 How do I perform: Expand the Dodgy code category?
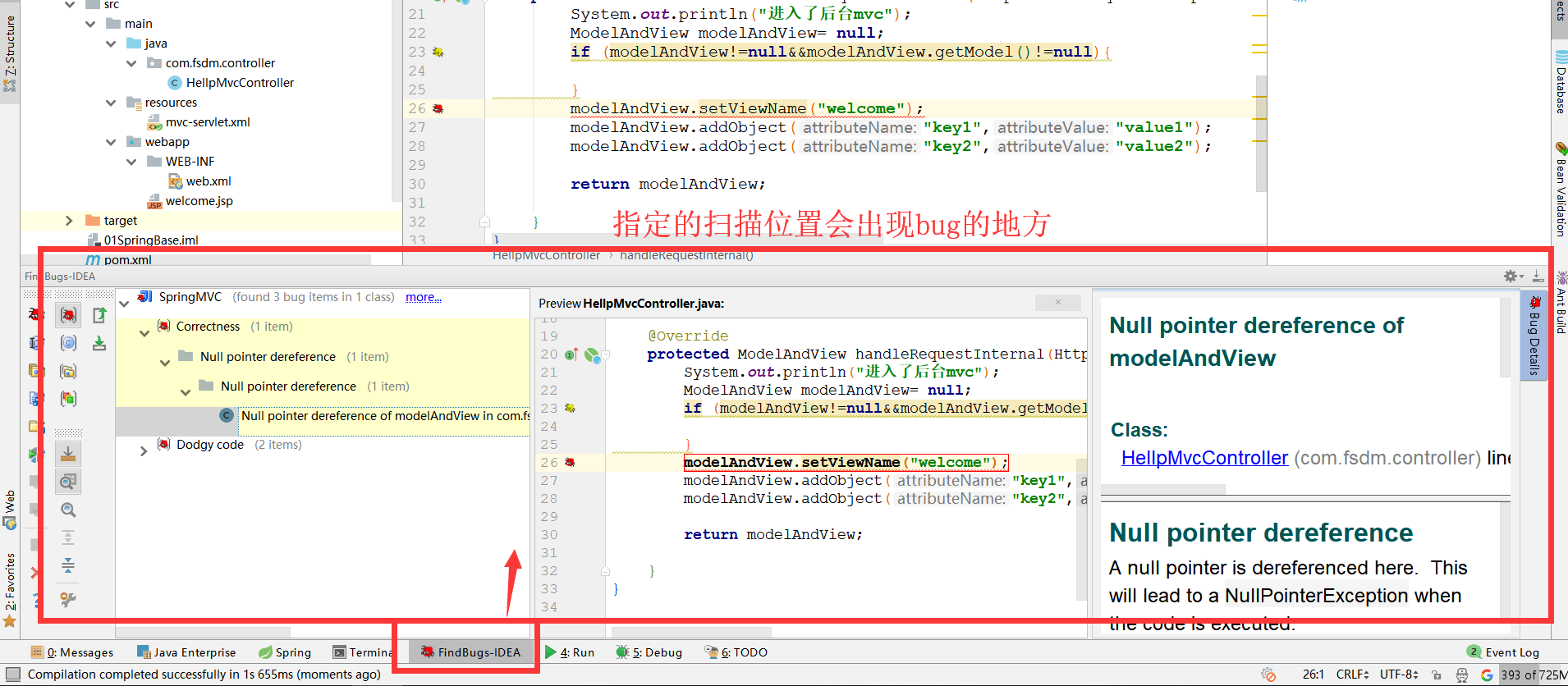click(144, 450)
